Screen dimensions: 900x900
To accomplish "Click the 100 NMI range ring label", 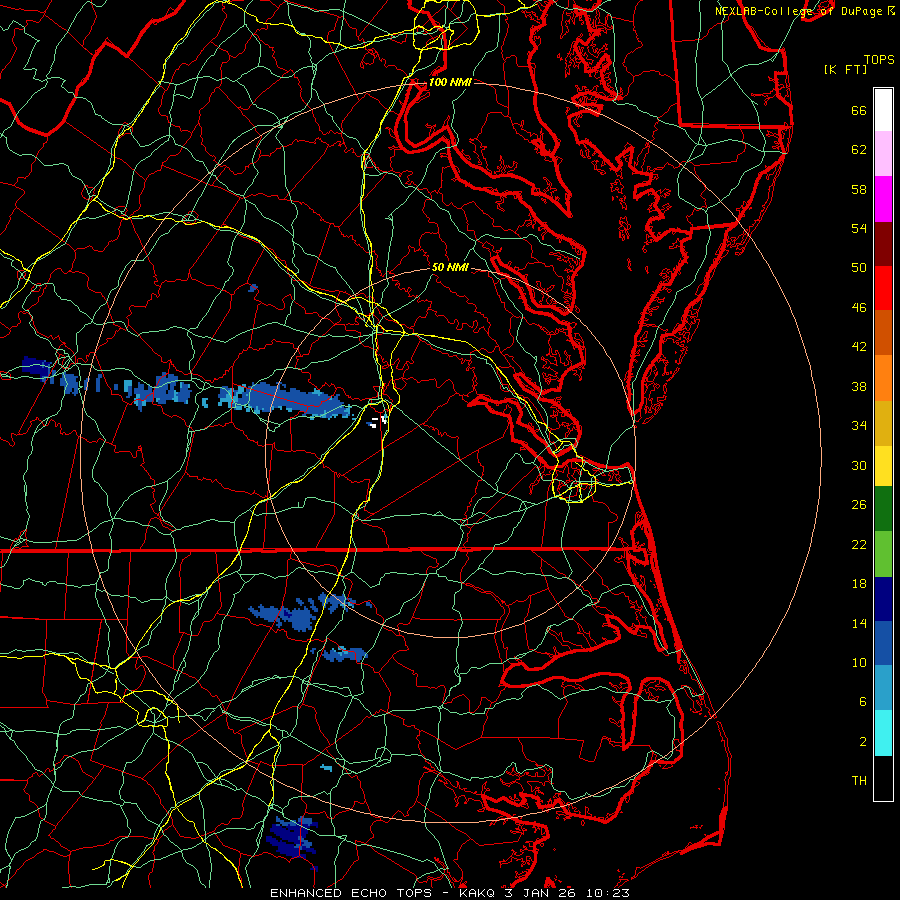I will [450, 82].
